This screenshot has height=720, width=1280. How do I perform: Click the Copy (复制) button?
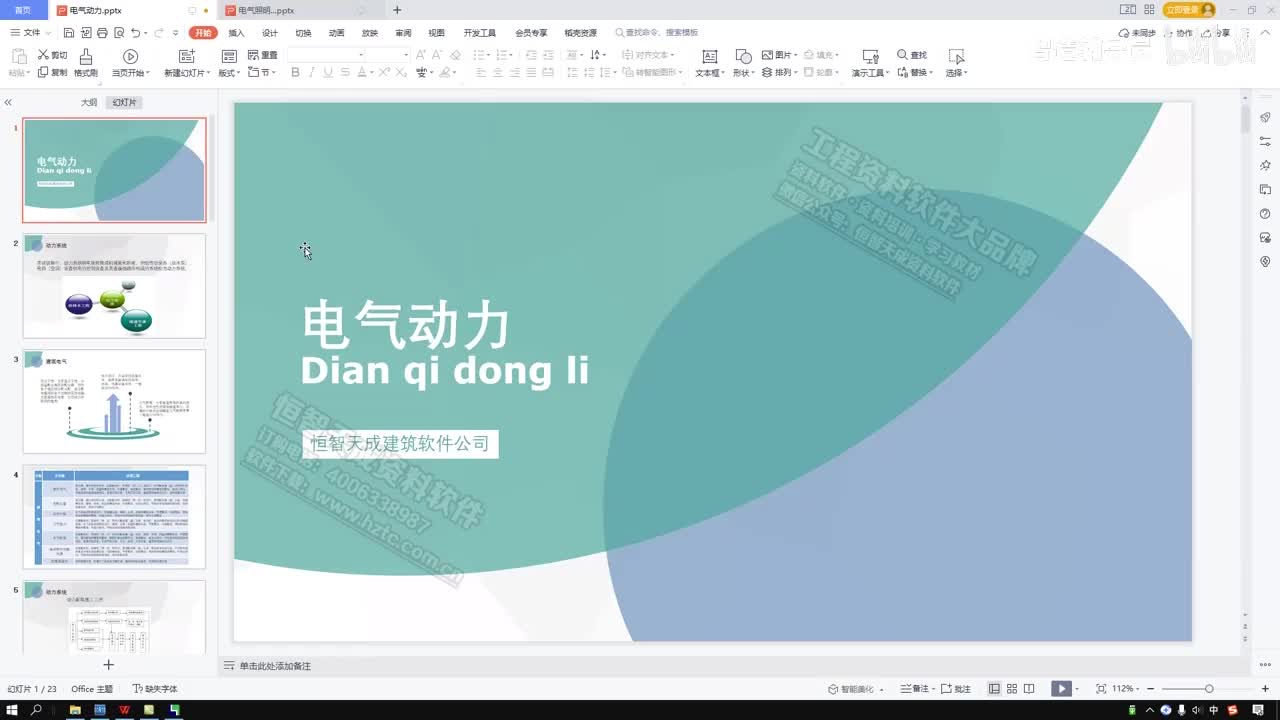pyautogui.click(x=52, y=72)
